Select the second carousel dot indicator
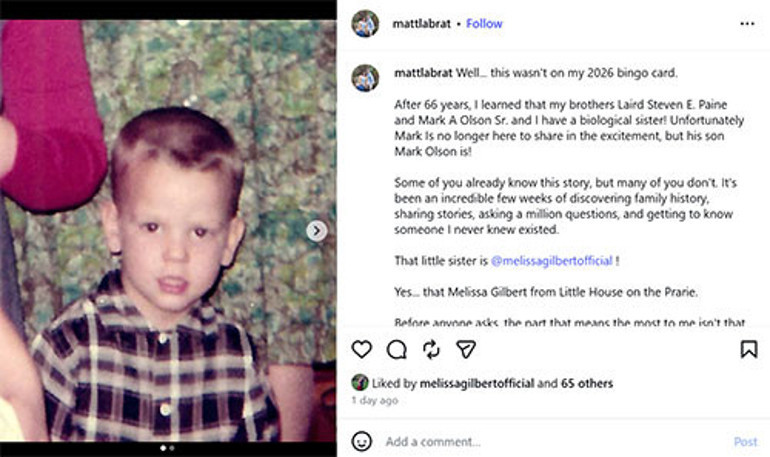 pyautogui.click(x=172, y=448)
